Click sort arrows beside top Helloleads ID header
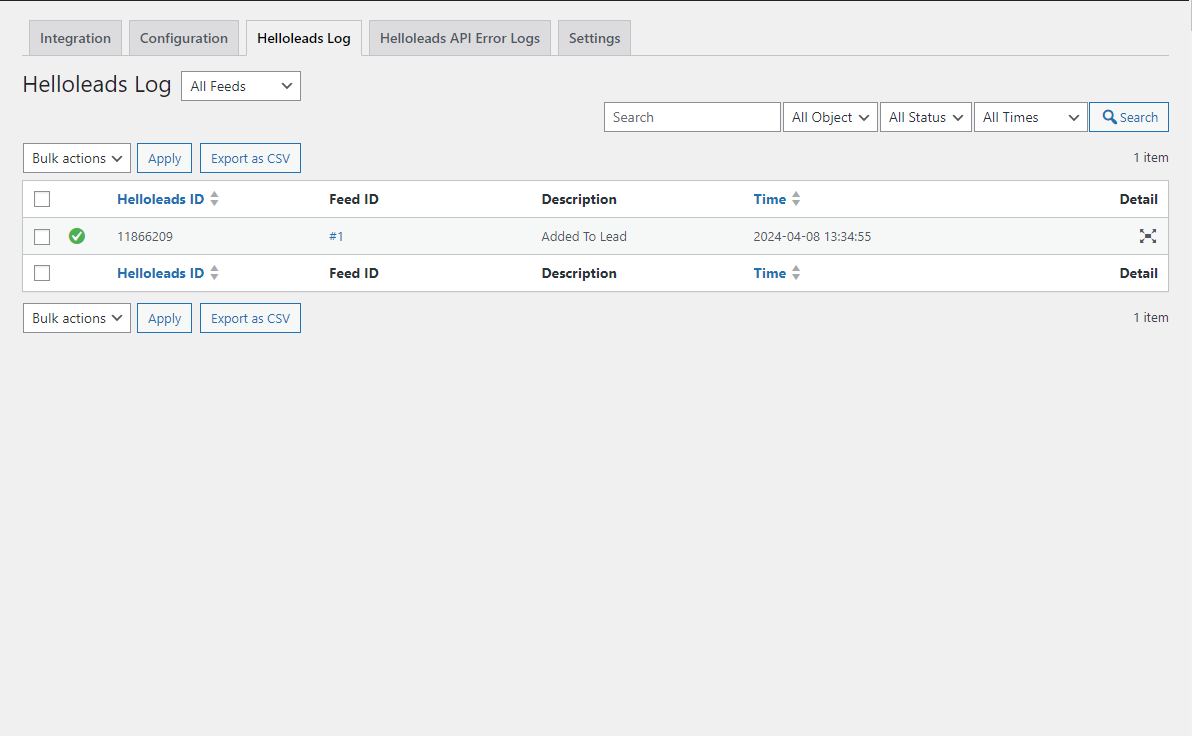The image size is (1192, 736). (214, 198)
